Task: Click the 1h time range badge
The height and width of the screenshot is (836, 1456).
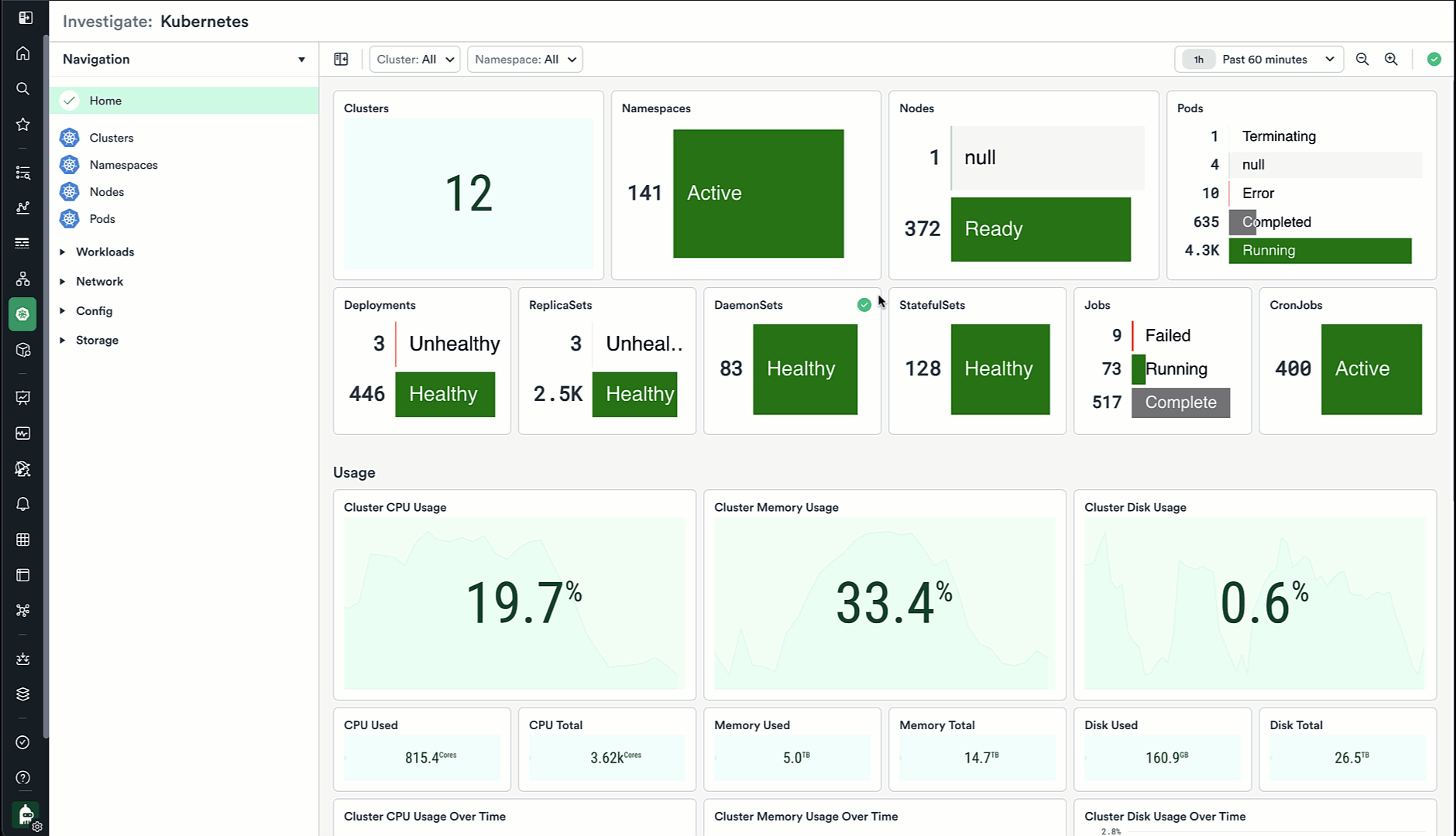Action: [1199, 60]
